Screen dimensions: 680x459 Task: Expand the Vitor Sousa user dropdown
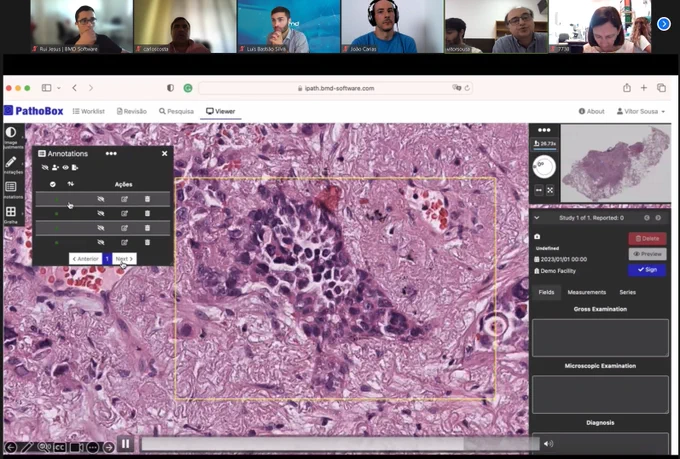pyautogui.click(x=641, y=111)
